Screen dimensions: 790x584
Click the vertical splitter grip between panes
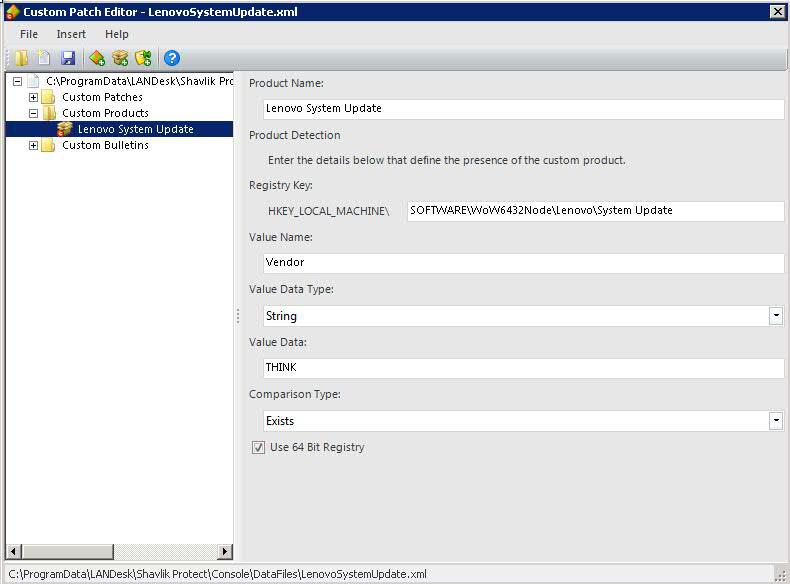pyautogui.click(x=238, y=316)
